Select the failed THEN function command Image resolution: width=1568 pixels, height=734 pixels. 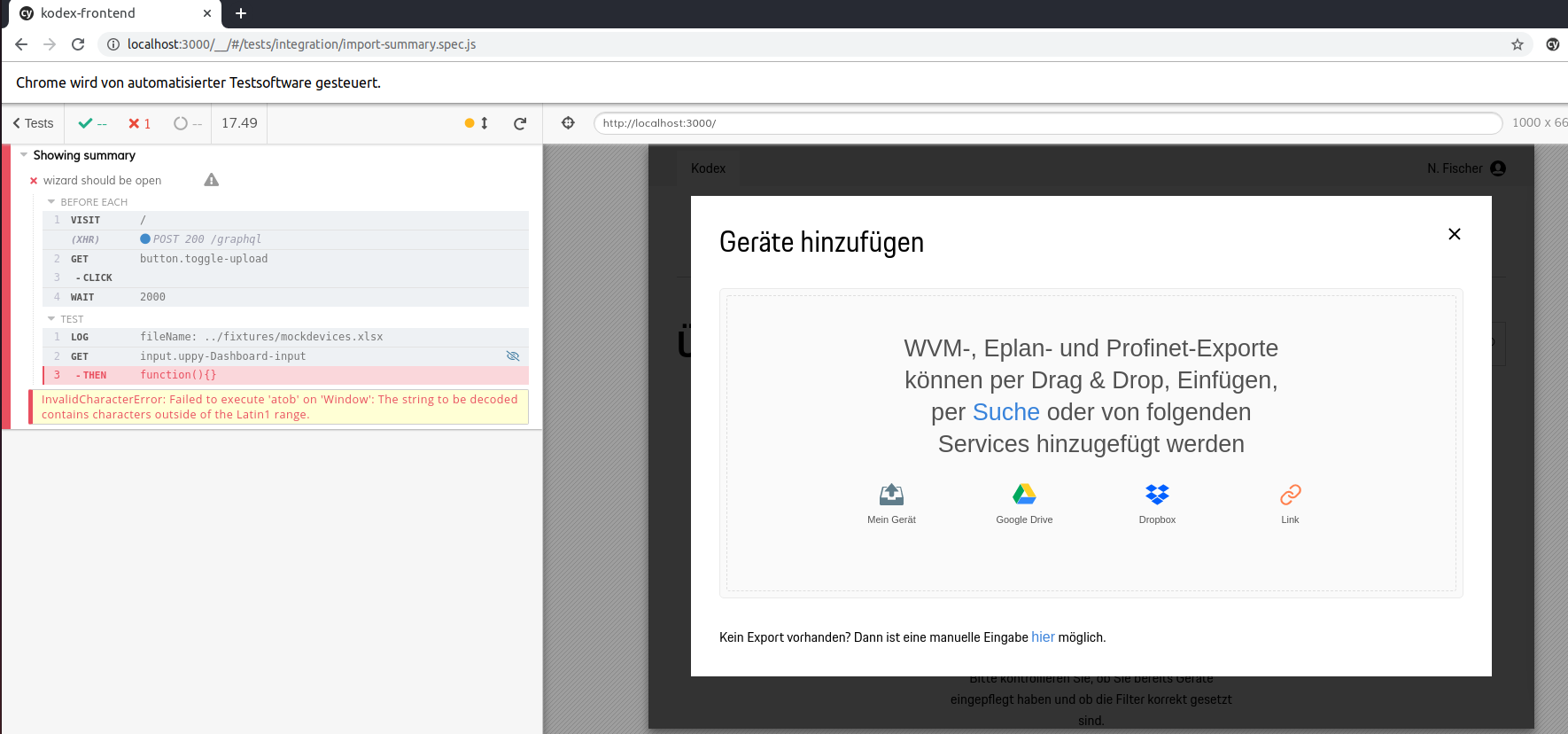(x=285, y=375)
